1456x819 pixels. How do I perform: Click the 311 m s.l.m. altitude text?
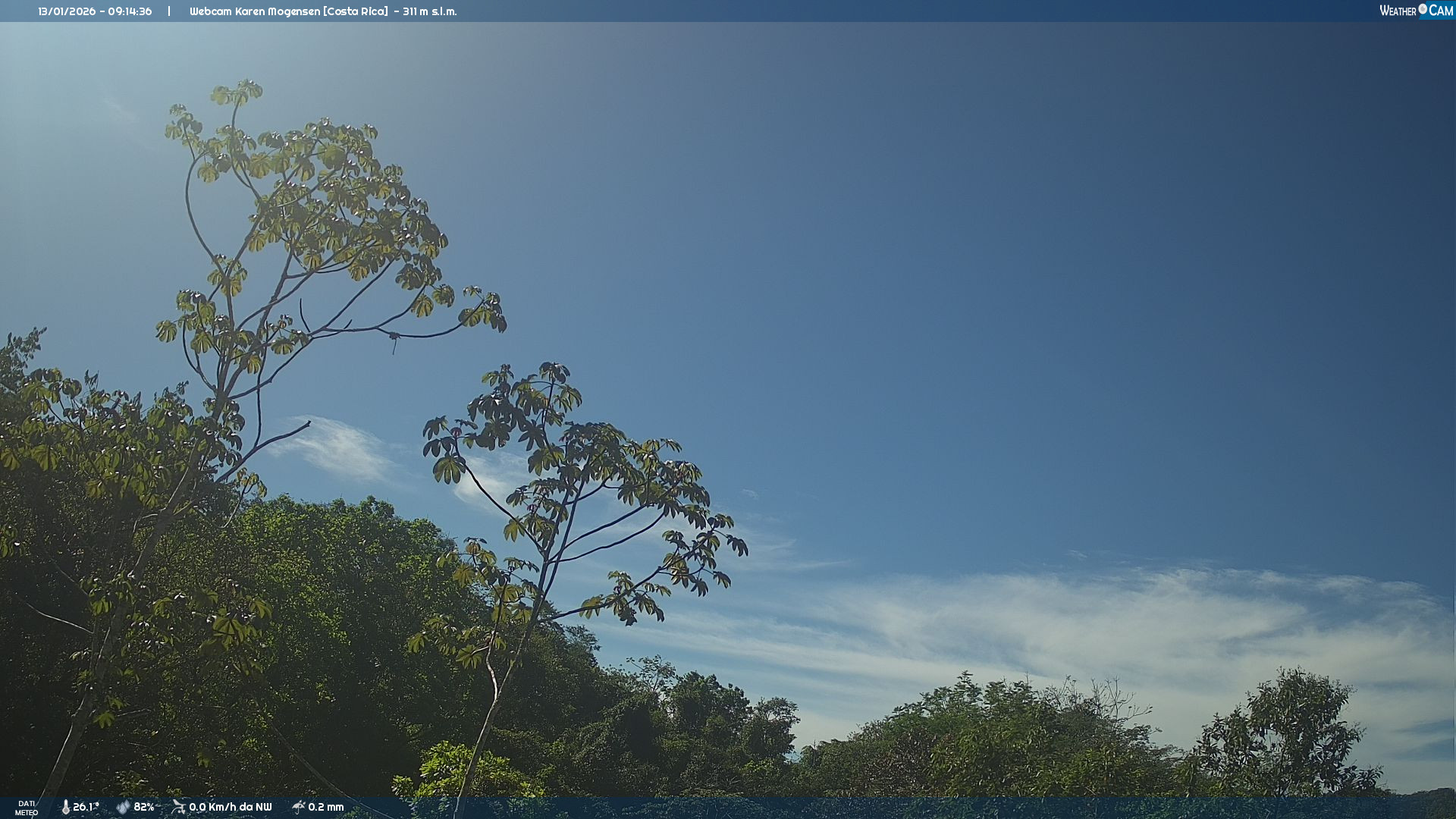tap(430, 11)
